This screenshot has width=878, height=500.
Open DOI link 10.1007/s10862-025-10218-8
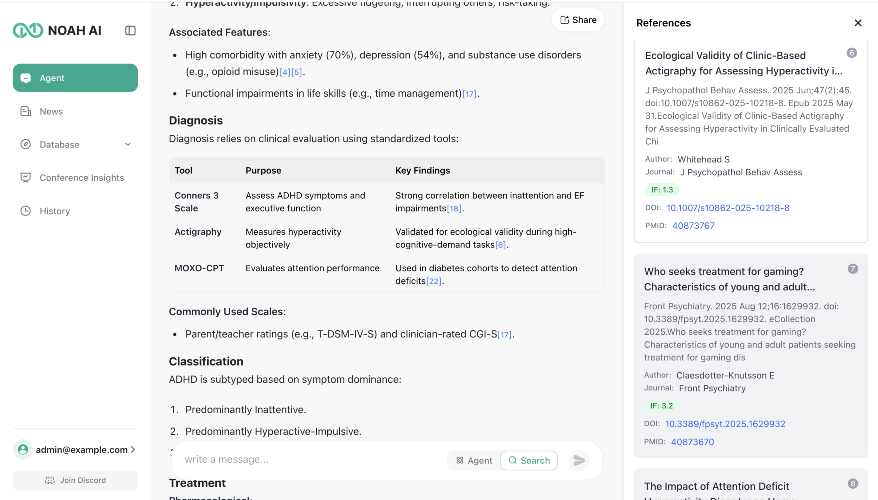pos(728,208)
